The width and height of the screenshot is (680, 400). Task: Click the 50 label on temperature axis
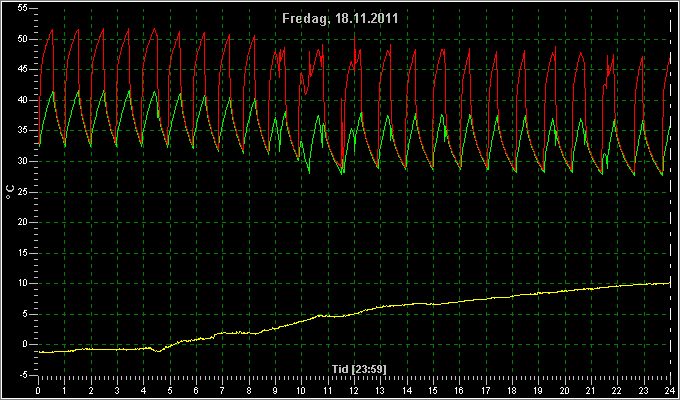click(x=23, y=39)
